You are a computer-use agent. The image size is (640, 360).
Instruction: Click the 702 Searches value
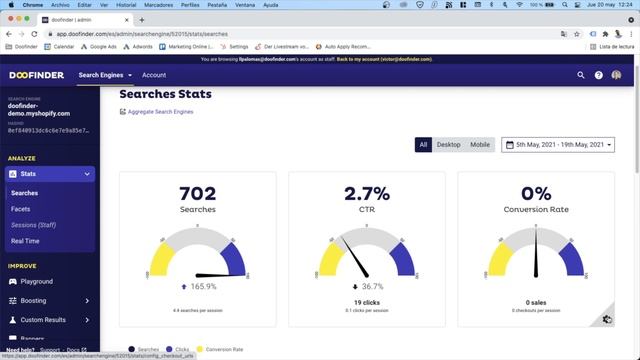(198, 193)
